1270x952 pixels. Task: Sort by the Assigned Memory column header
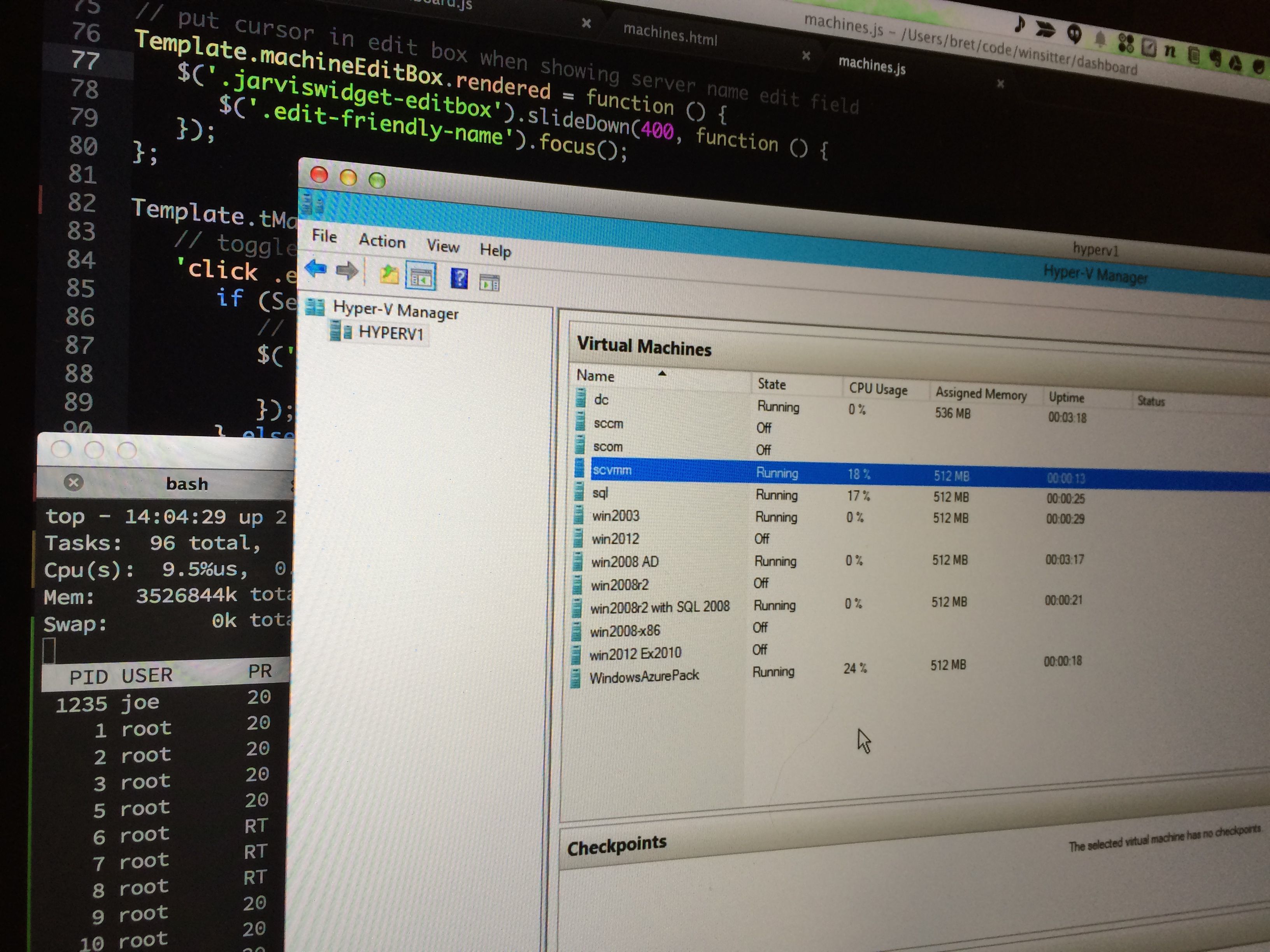tap(981, 394)
